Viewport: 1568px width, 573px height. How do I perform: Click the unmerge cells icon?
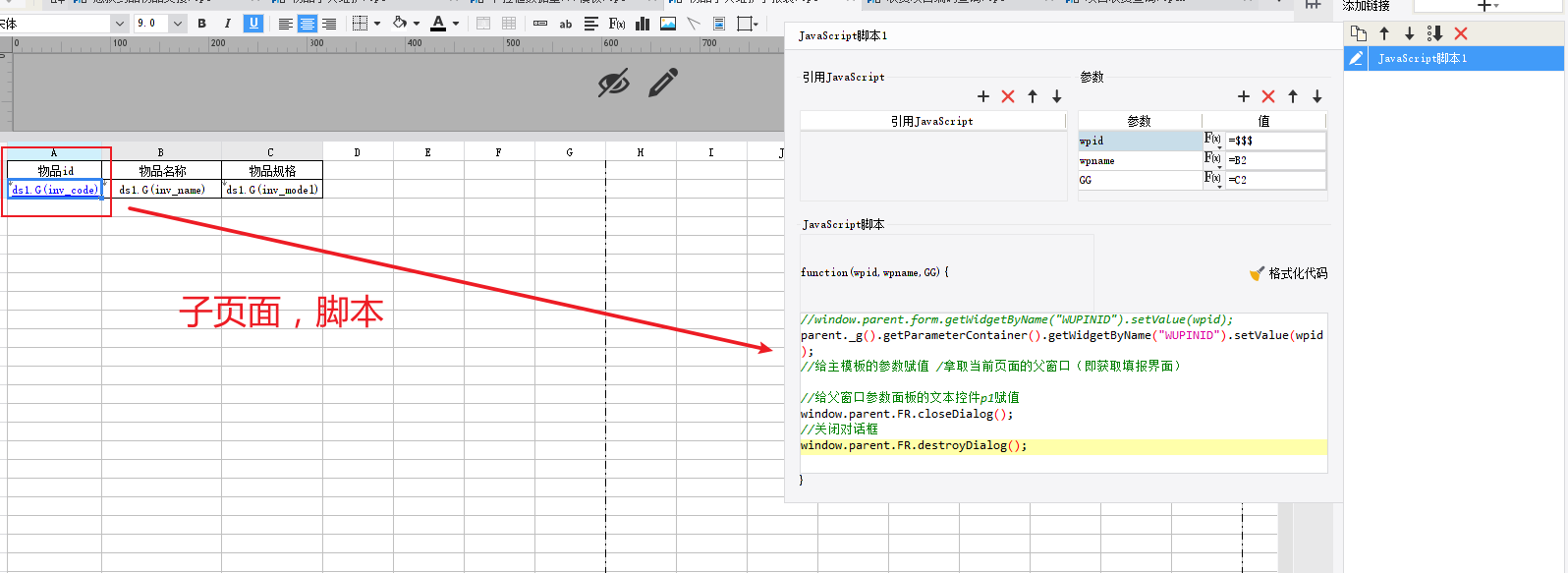(509, 24)
